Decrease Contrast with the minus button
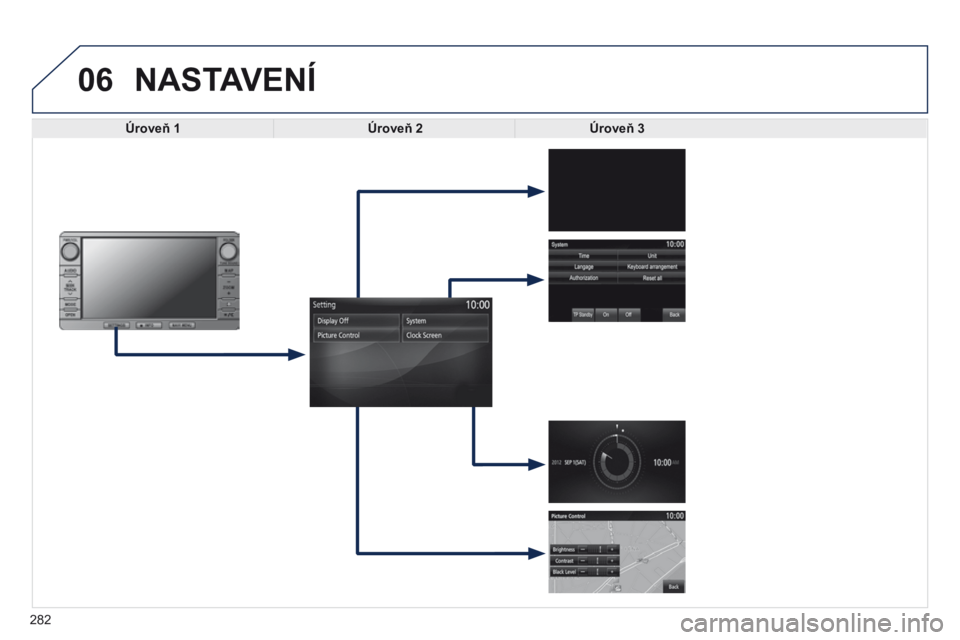960x640 pixels. coord(581,560)
